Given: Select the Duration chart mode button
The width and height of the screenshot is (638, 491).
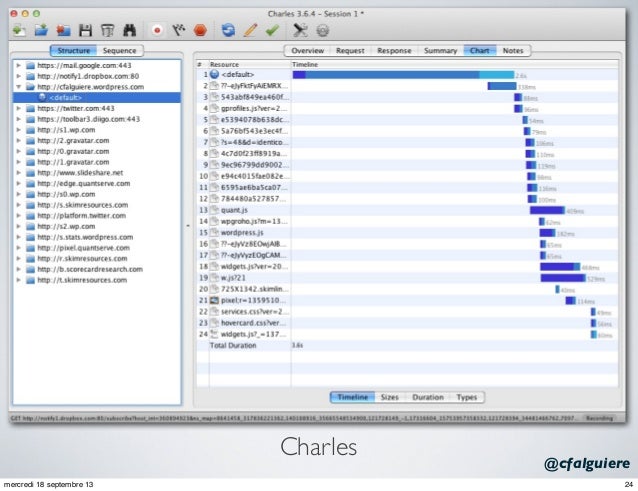Looking at the screenshot, I should [428, 397].
